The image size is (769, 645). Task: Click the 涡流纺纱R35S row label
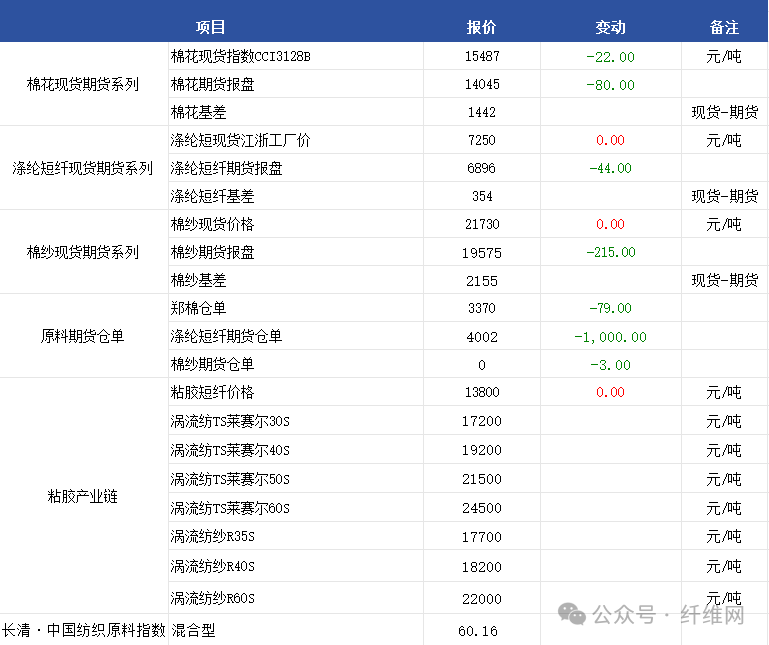click(x=213, y=537)
